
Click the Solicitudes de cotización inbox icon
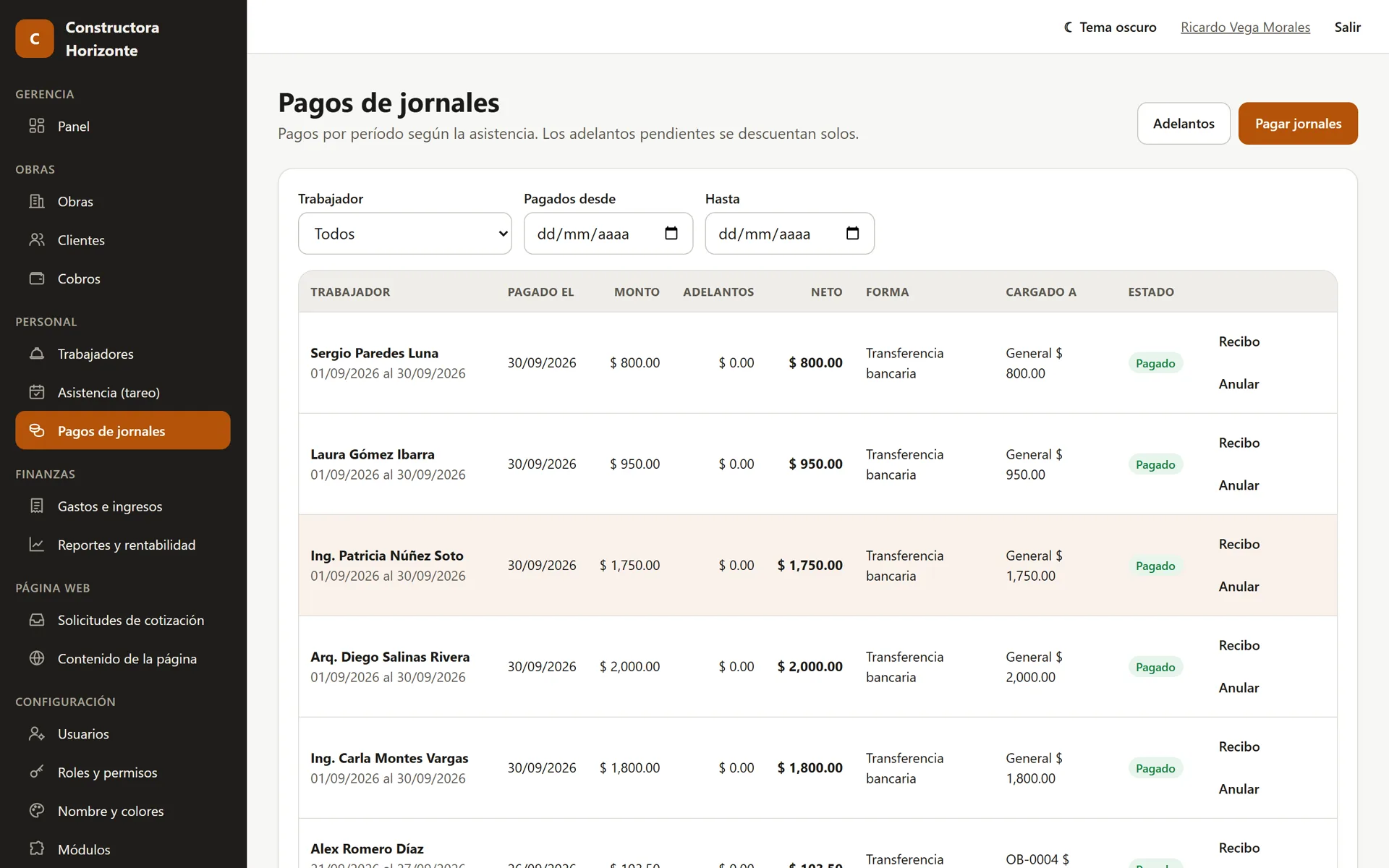pyautogui.click(x=37, y=620)
